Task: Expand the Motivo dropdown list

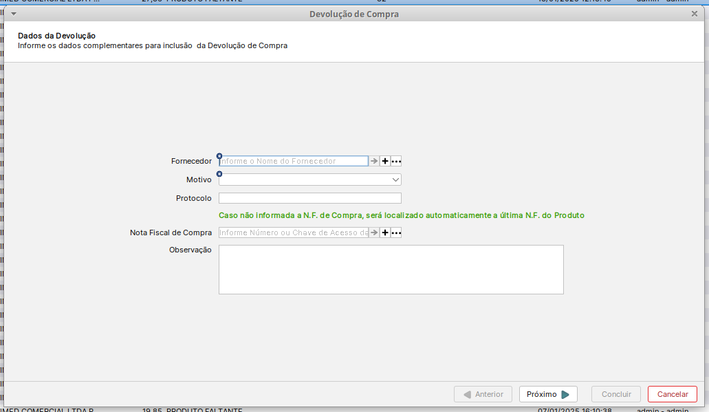Action: (x=396, y=180)
